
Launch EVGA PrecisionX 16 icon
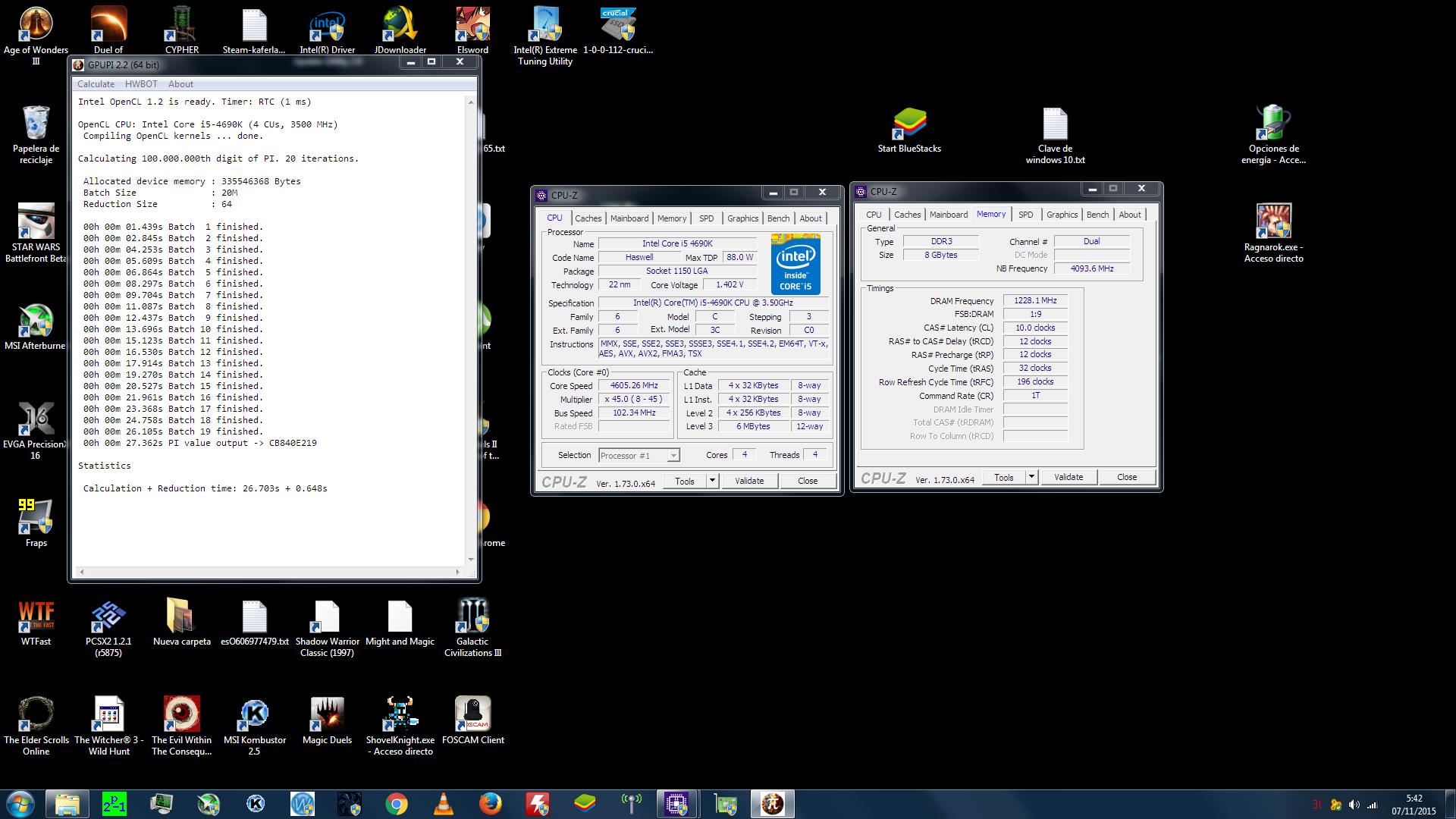[x=36, y=431]
